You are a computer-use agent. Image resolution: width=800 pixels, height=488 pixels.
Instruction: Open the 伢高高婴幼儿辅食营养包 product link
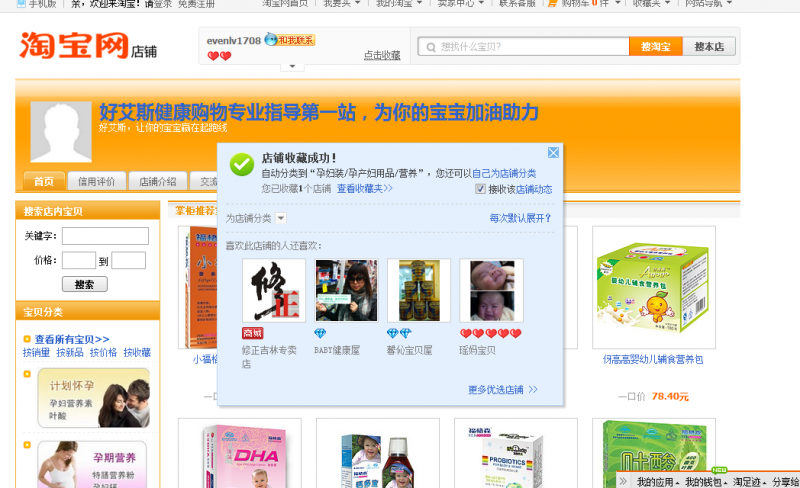point(653,359)
